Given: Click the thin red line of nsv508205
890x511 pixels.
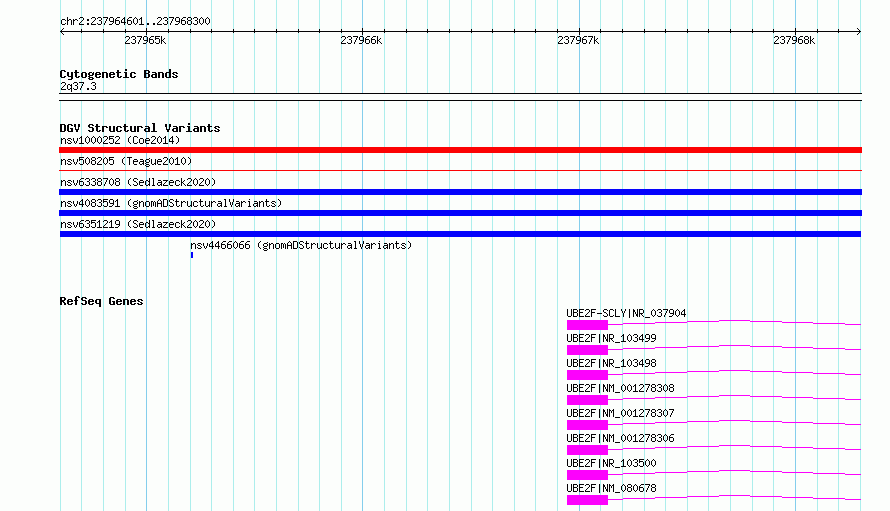Looking at the screenshot, I should tap(460, 170).
